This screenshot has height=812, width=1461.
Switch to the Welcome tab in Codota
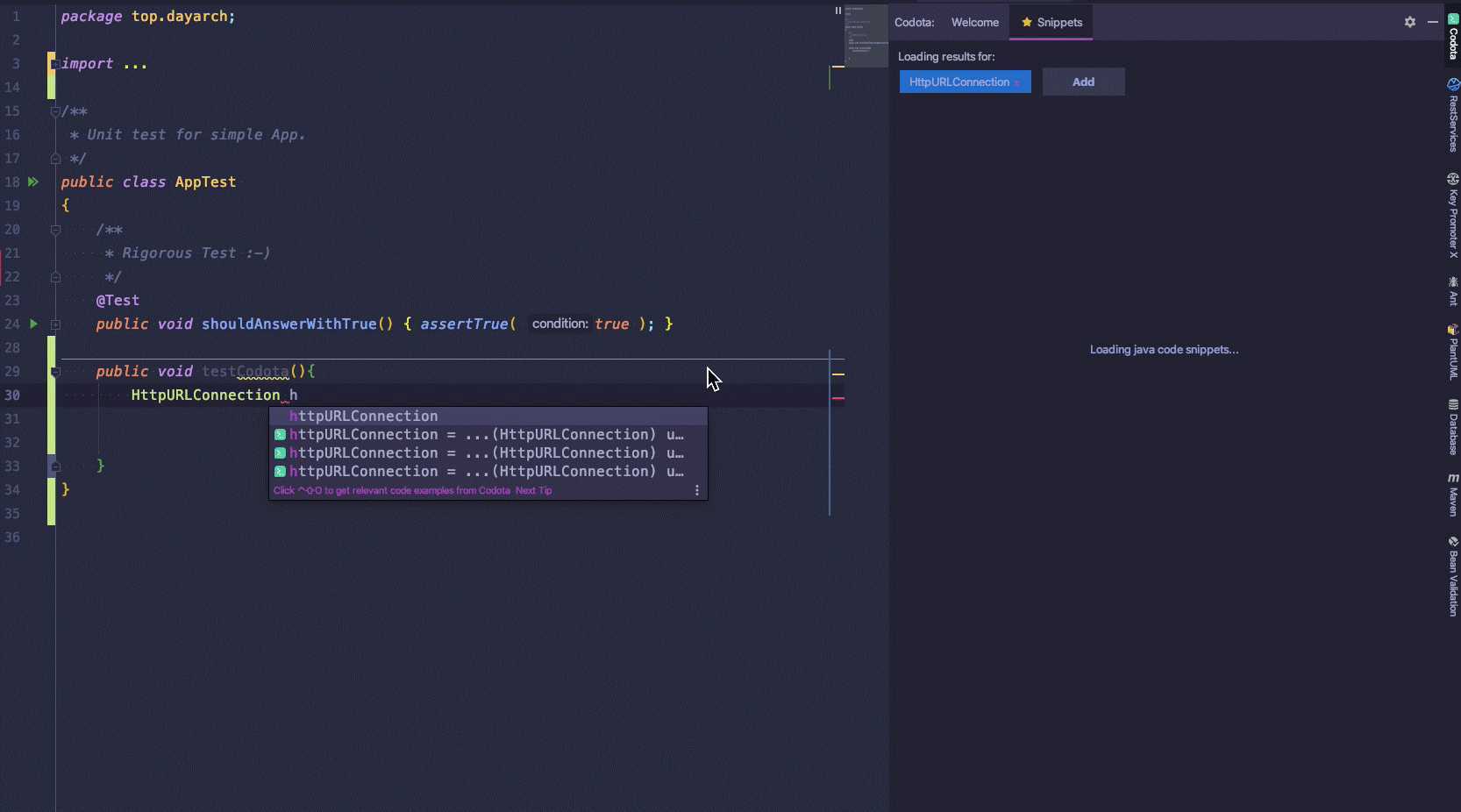[x=975, y=22]
